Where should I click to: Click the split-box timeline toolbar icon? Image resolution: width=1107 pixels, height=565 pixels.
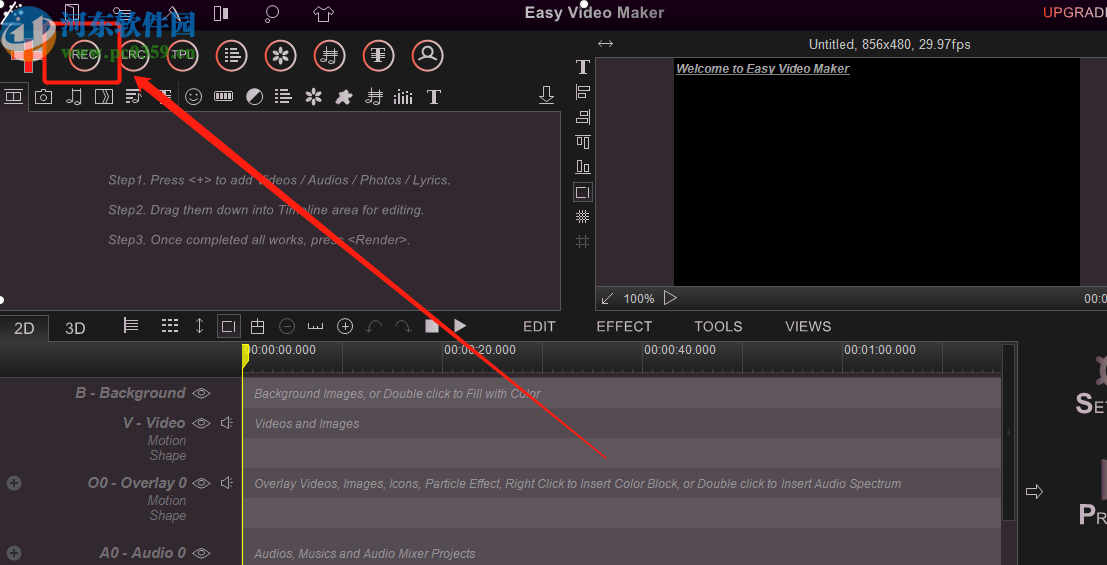coord(258,326)
